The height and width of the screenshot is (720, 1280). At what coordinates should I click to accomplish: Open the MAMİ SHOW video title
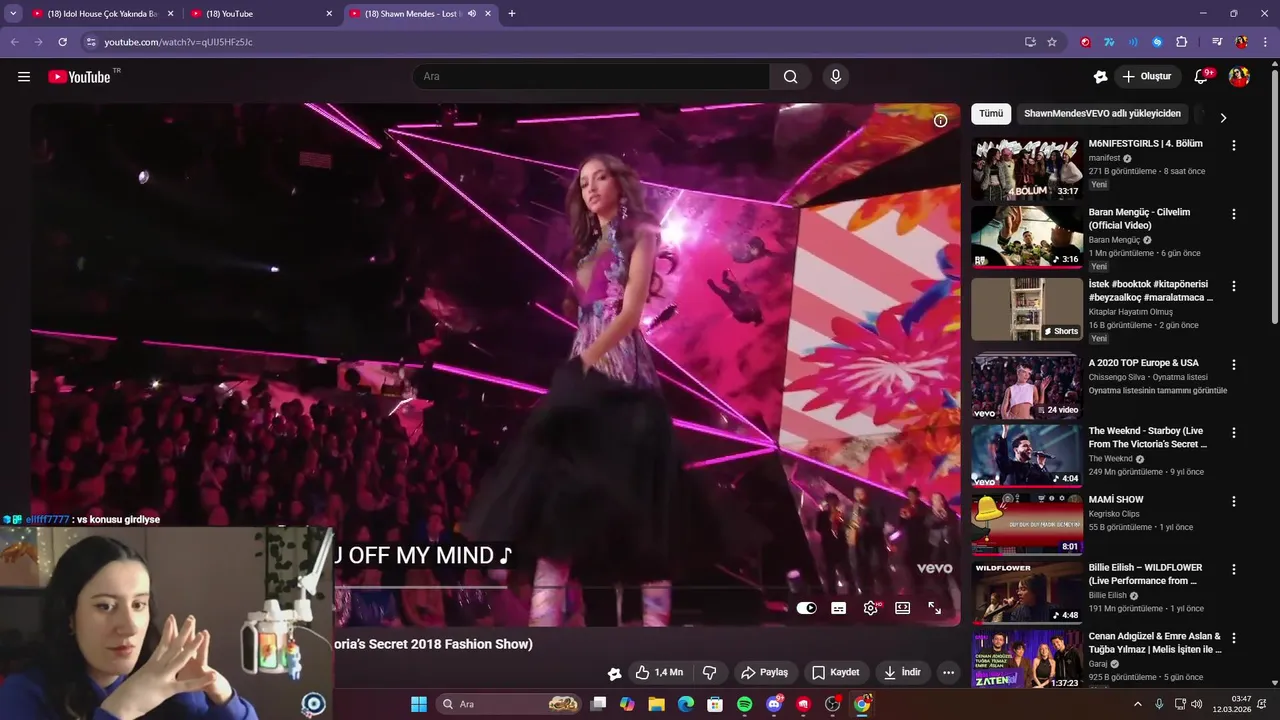point(1116,500)
